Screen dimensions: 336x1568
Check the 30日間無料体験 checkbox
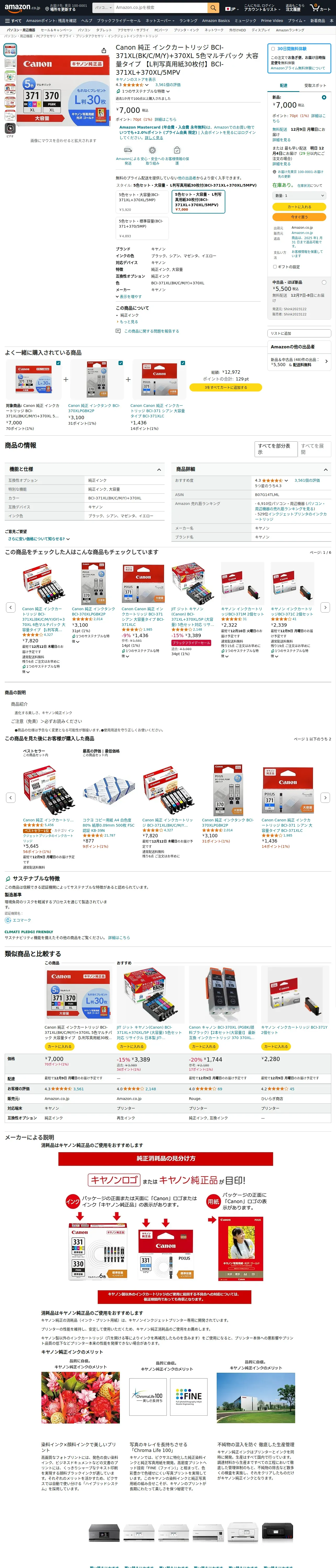click(x=273, y=49)
